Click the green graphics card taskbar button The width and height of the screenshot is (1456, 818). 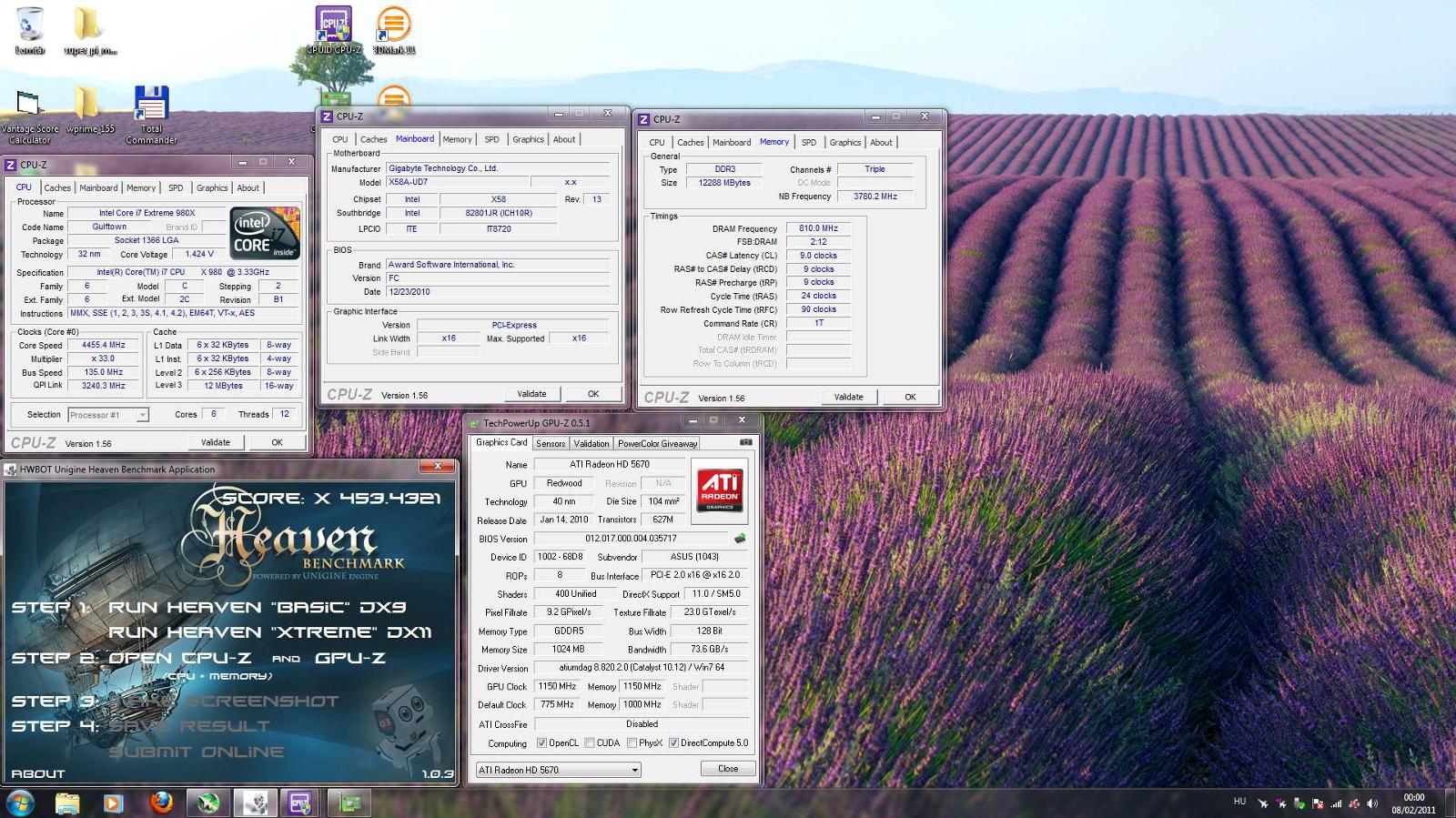point(350,803)
